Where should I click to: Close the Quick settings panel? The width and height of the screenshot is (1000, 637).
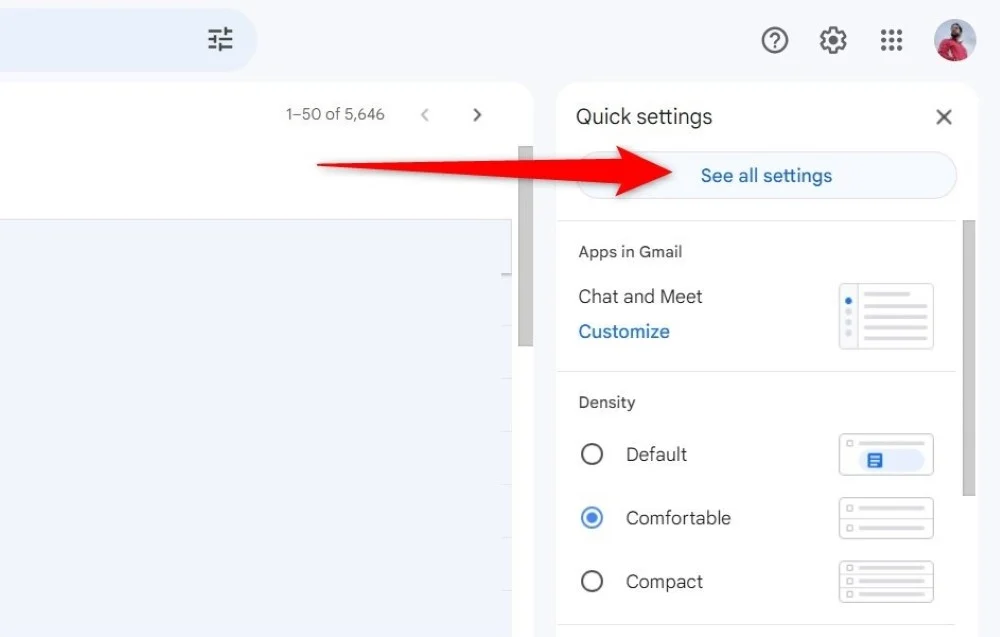pyautogui.click(x=943, y=117)
